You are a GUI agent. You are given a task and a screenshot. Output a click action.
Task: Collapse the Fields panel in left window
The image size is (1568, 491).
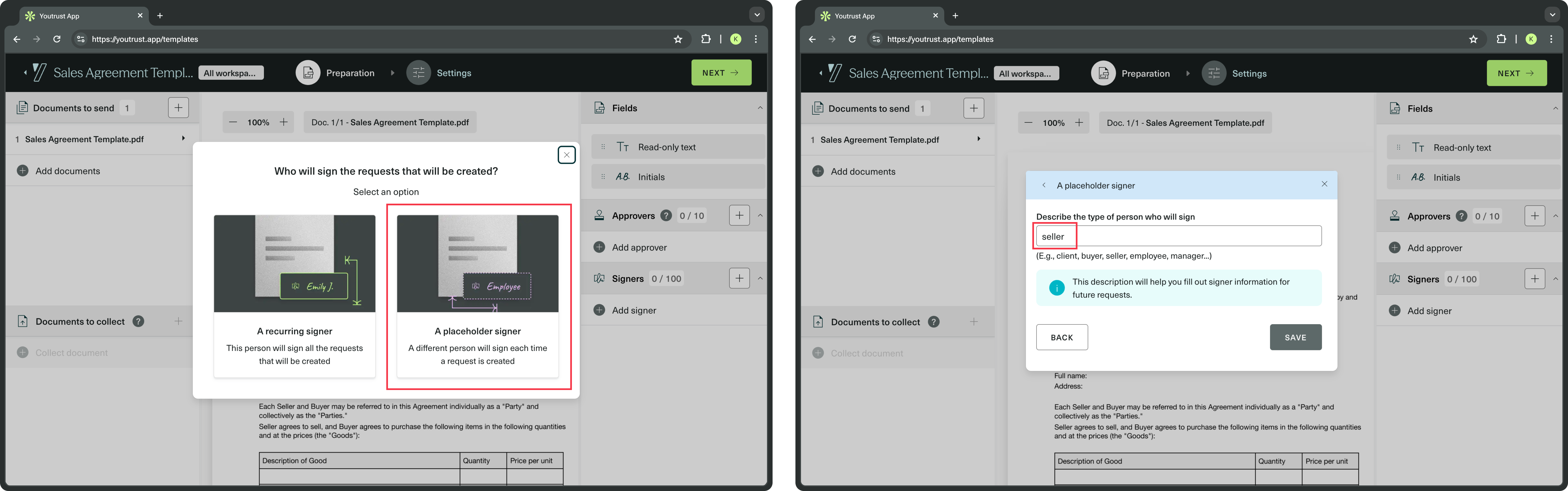[x=760, y=108]
